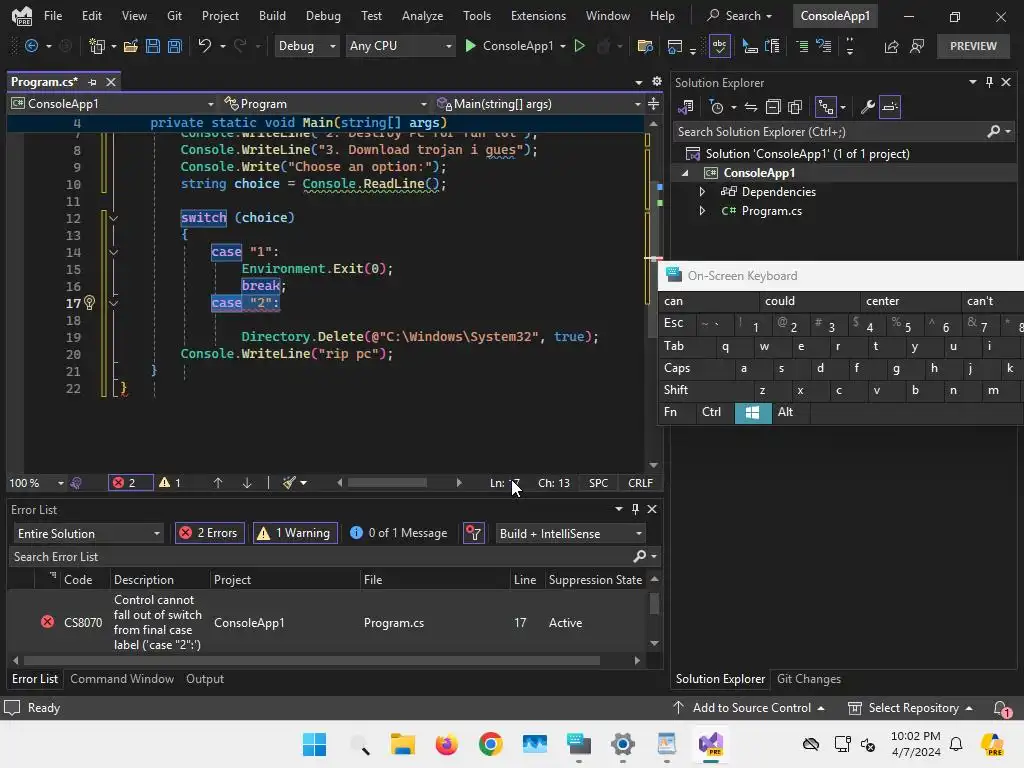Click the Start Without Debugging outline play icon
The image size is (1024, 768).
coord(579,46)
